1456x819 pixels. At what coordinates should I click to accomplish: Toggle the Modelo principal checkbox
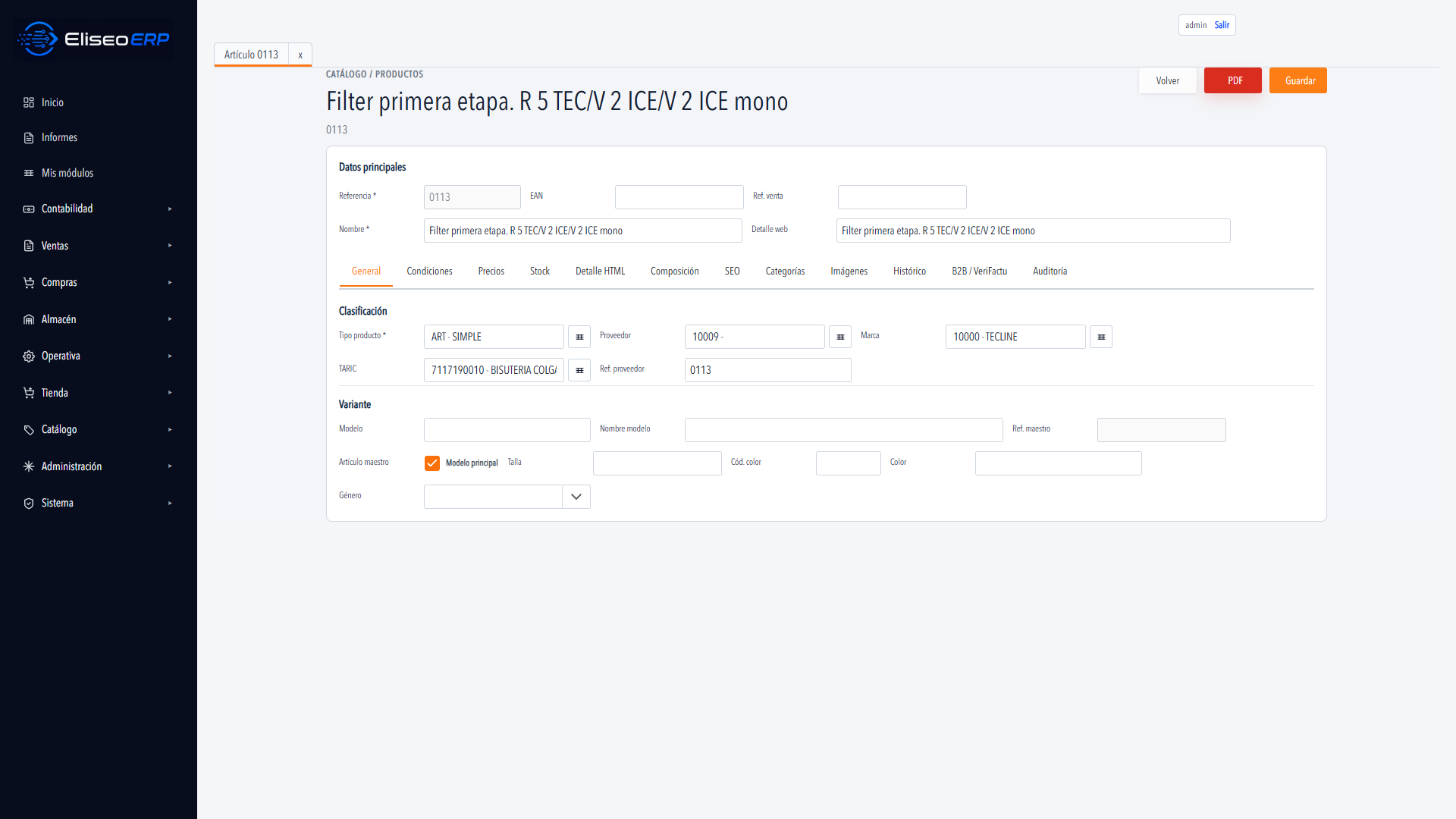point(432,463)
